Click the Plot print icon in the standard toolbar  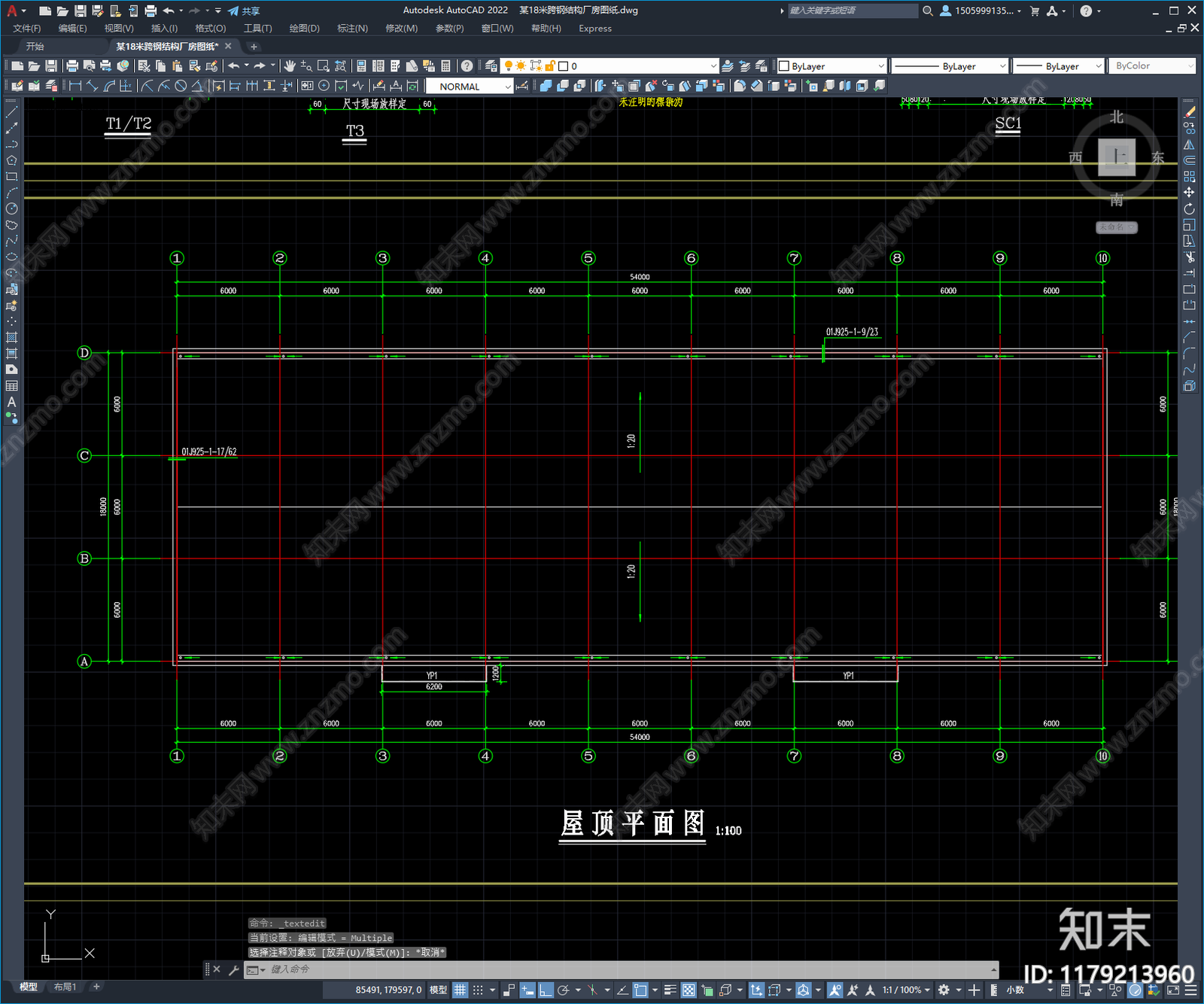pos(73,66)
